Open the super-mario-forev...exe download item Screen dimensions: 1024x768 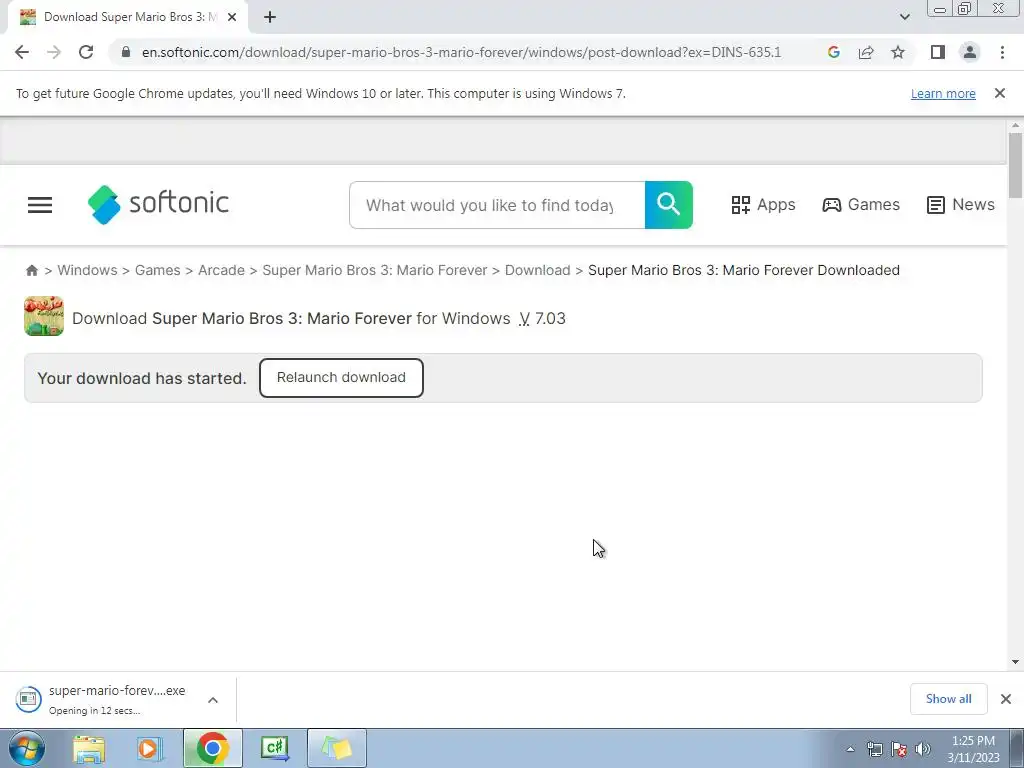pyautogui.click(x=101, y=699)
